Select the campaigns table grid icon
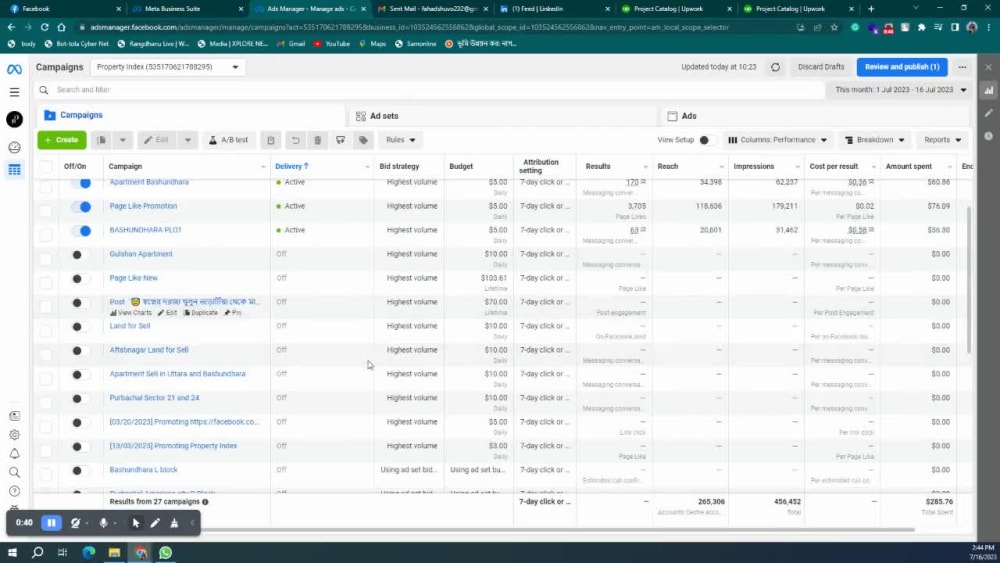Viewport: 1000px width, 563px height. 14,170
